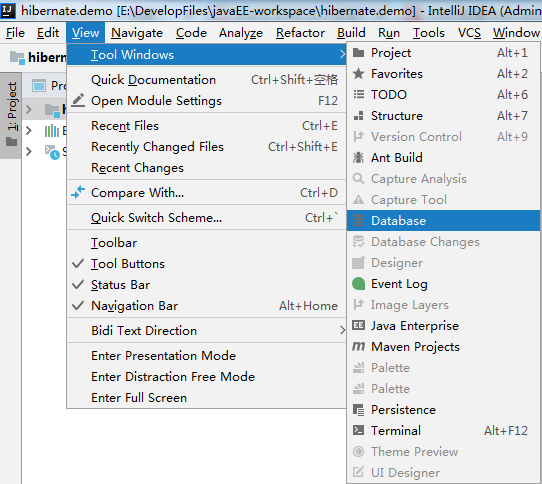Image resolution: width=542 pixels, height=484 pixels.
Task: Click the Java Enterprise icon
Action: [358, 326]
